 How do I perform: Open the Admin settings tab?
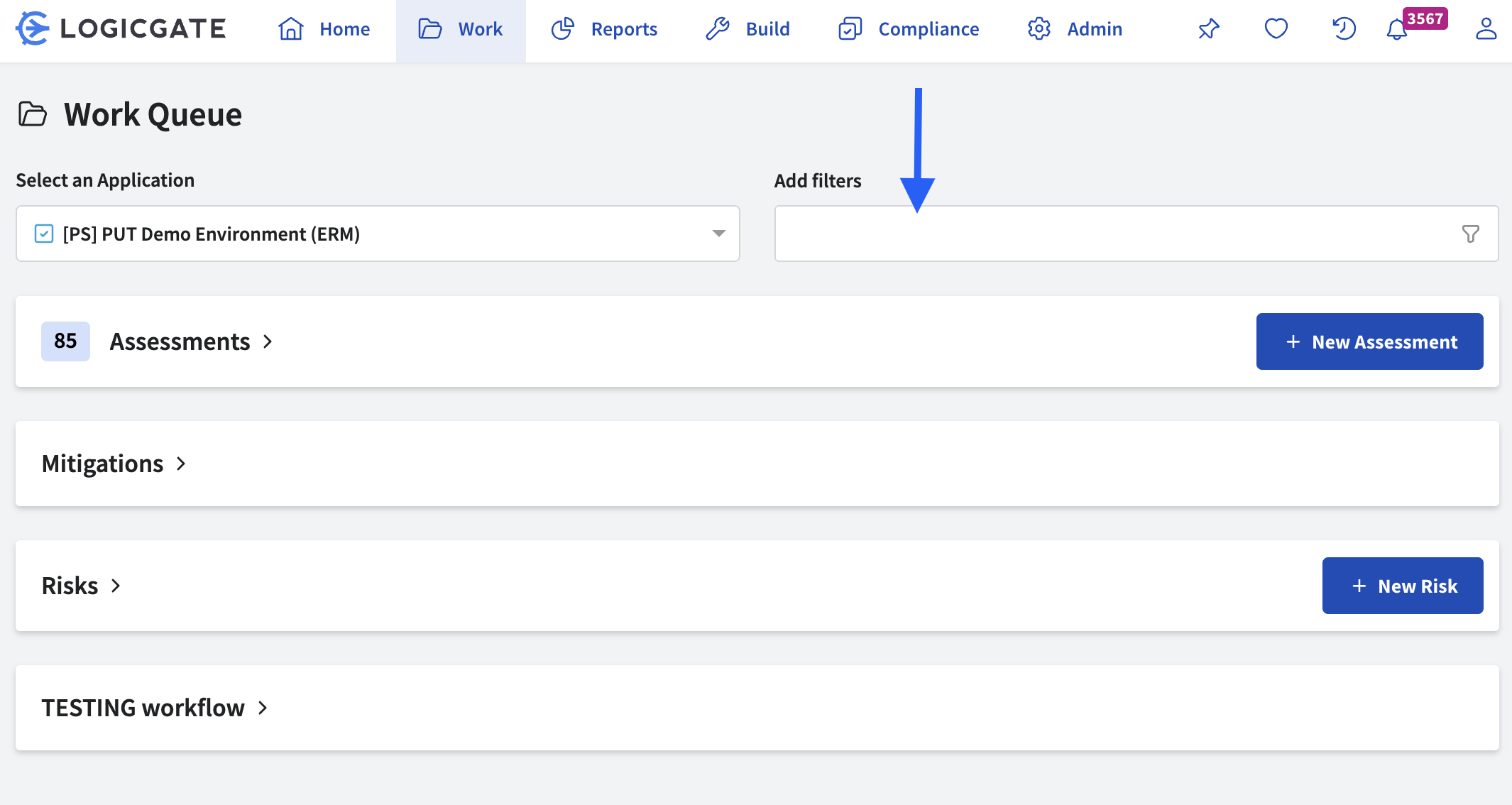(x=1075, y=29)
